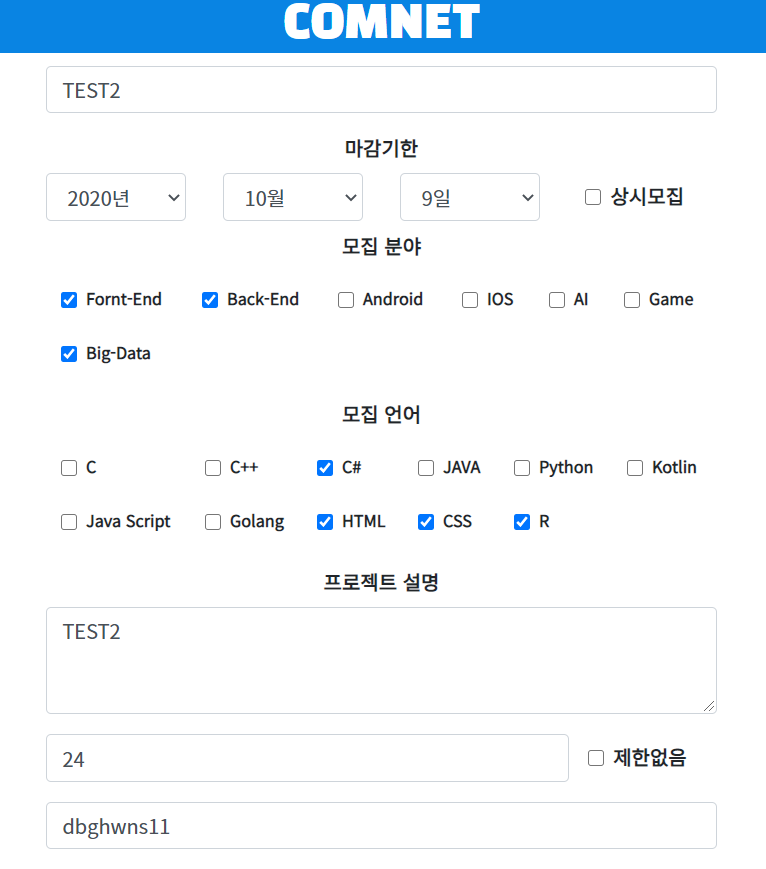Click the number field showing 24

308,758
